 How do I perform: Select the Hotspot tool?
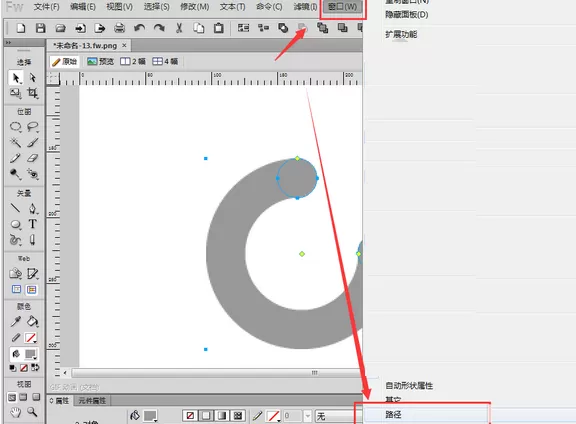click(15, 274)
